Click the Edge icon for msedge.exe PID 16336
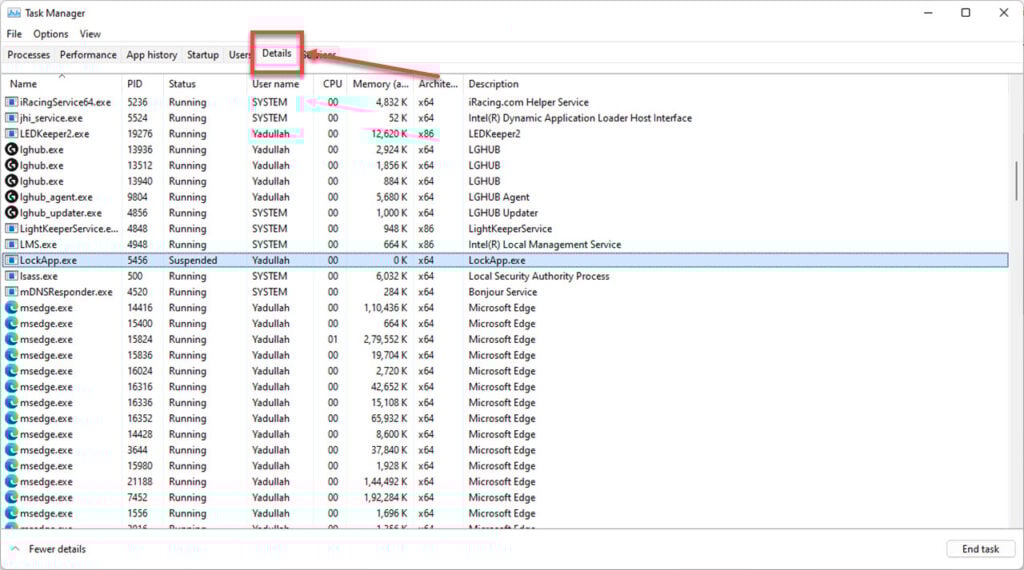Image resolution: width=1024 pixels, height=570 pixels. (11, 403)
